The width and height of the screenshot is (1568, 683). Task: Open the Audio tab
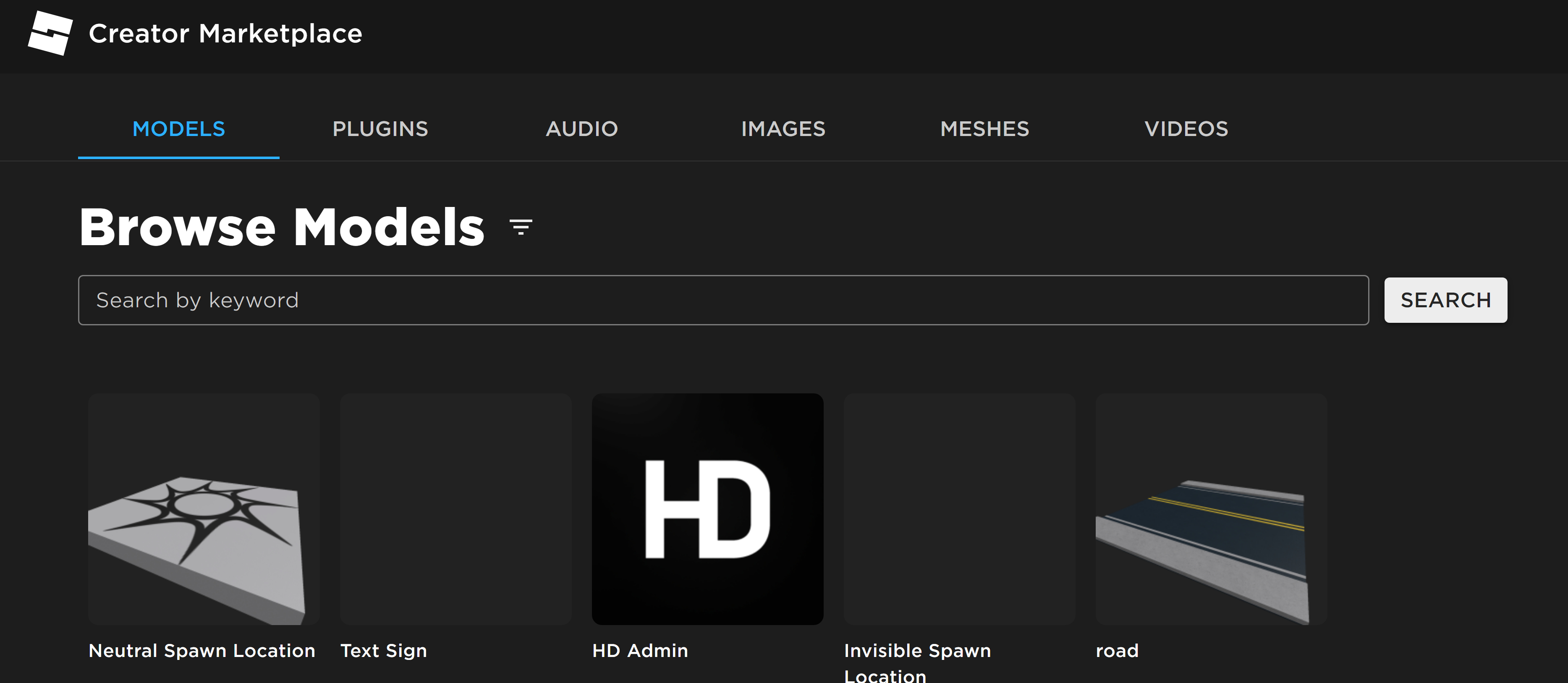[581, 129]
